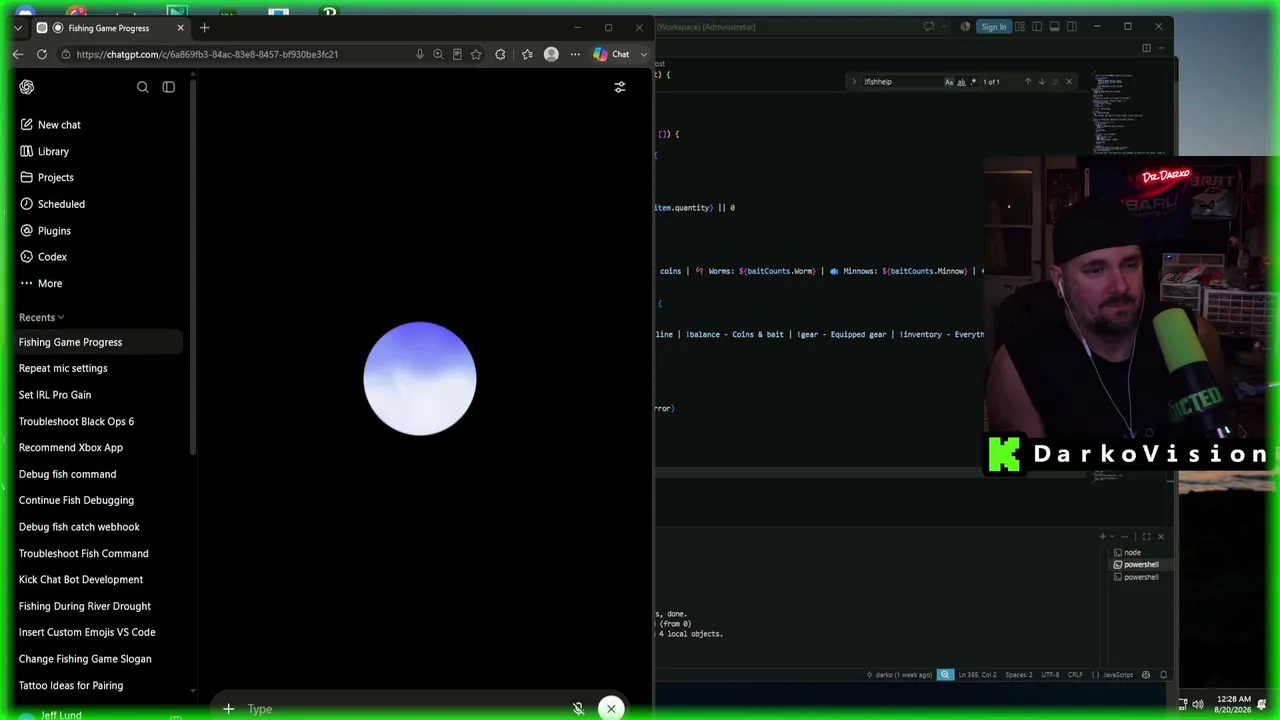Screen dimensions: 1280x720
Task: Split the VS Code editor
Action: point(1146,48)
